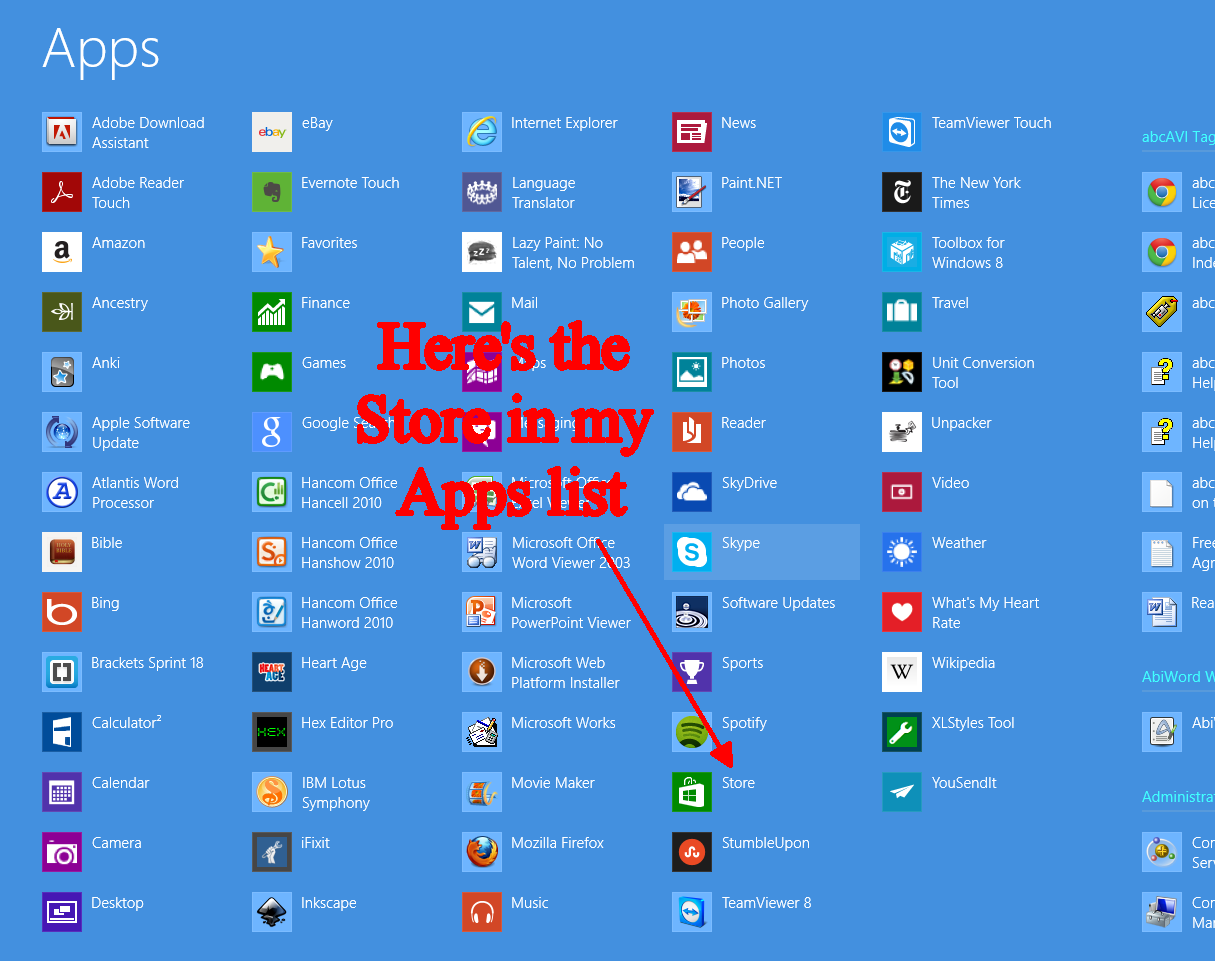Click the Anki app icon
The image size is (1215, 961).
click(62, 372)
